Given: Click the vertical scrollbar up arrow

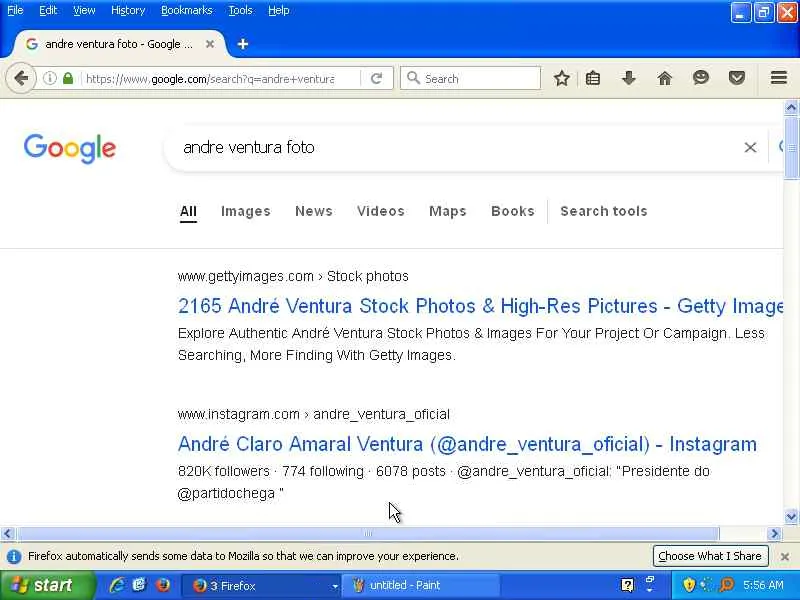Looking at the screenshot, I should pyautogui.click(x=791, y=107).
